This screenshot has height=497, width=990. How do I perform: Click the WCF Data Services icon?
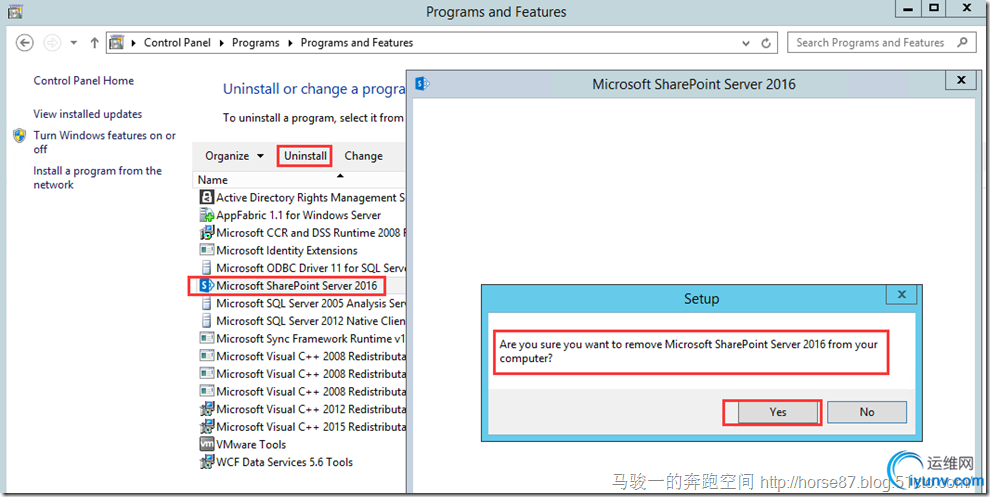(x=206, y=463)
